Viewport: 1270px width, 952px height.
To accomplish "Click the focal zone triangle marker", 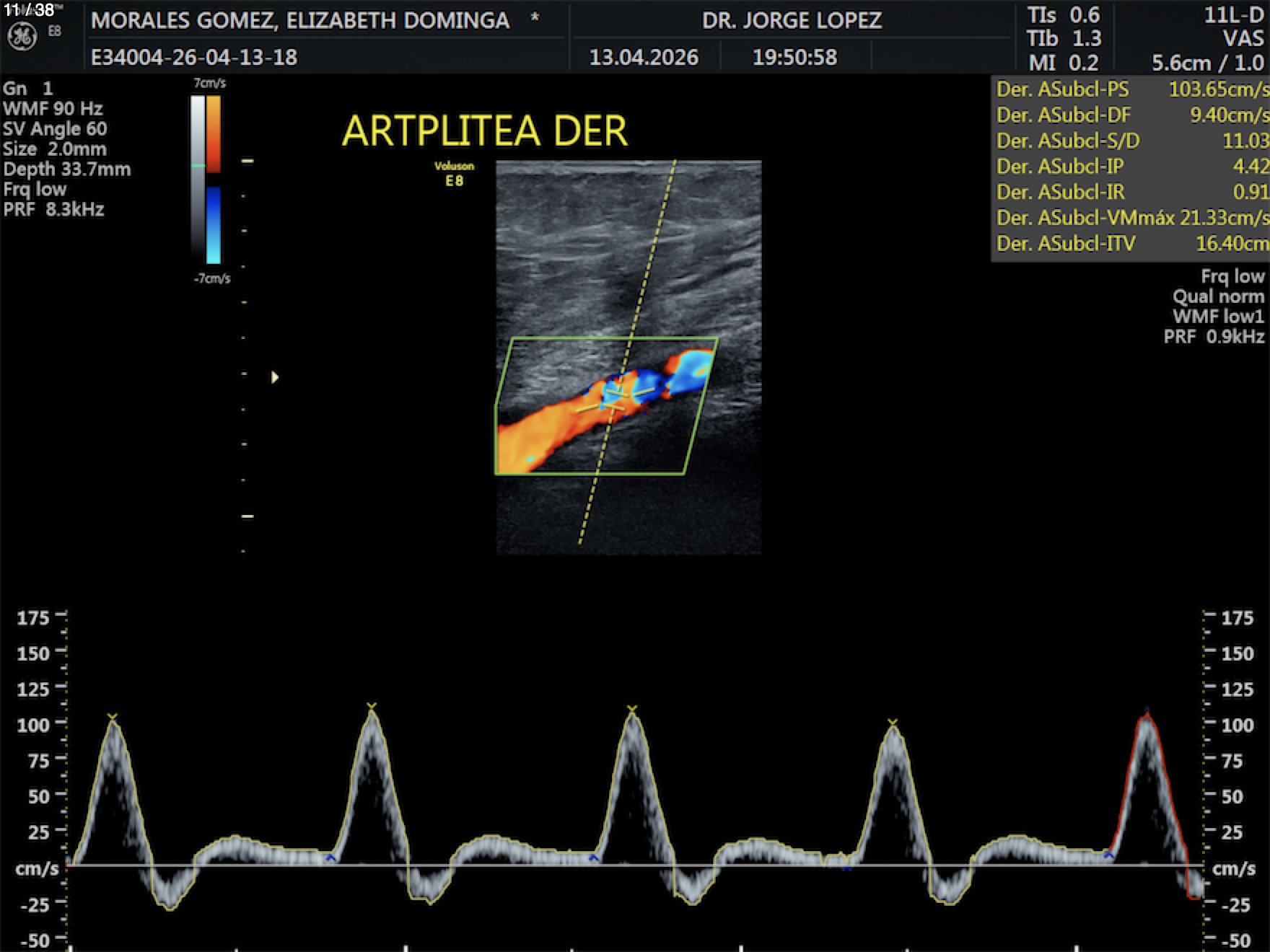I will coord(274,377).
